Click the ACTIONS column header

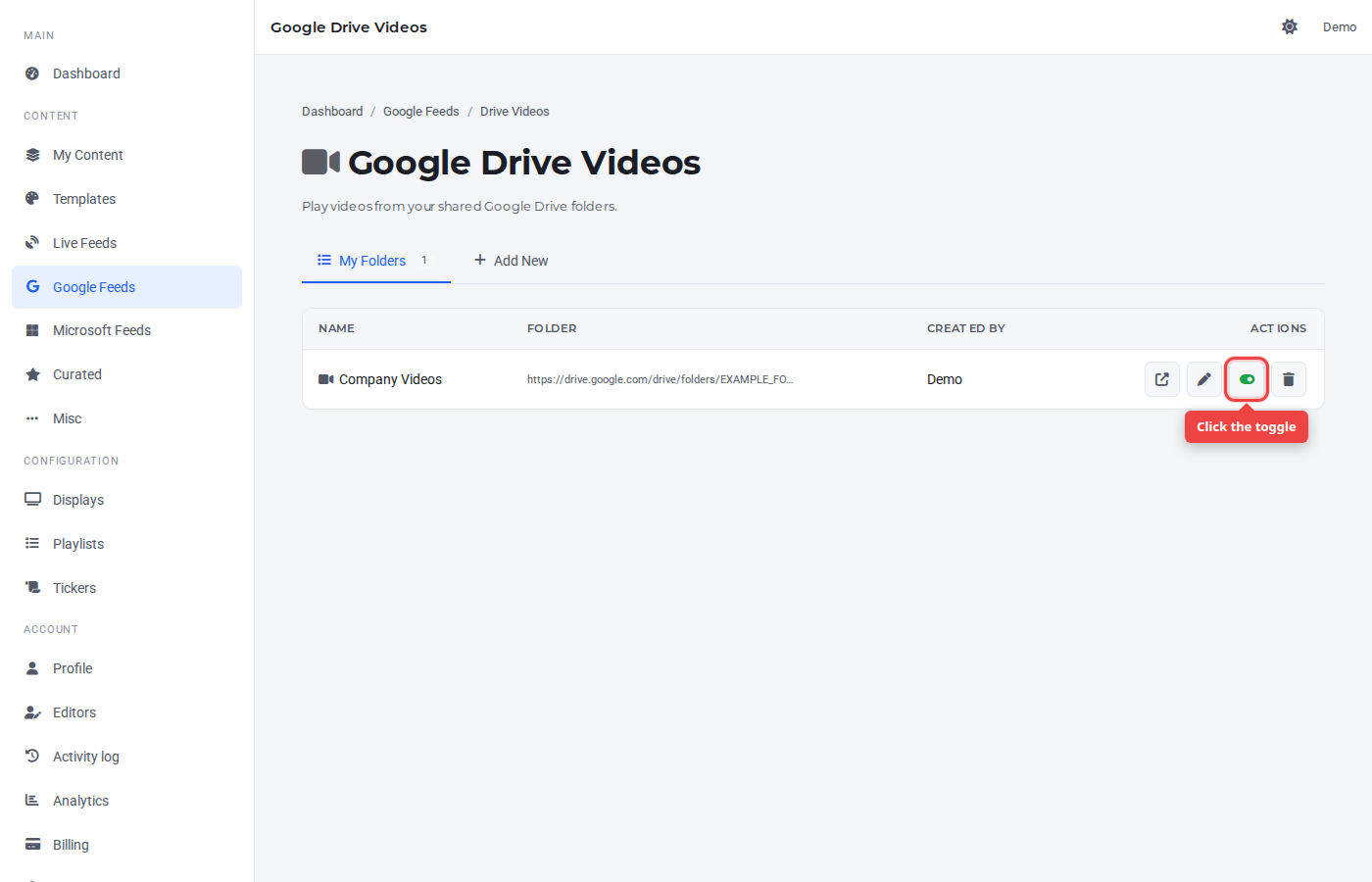tap(1278, 328)
